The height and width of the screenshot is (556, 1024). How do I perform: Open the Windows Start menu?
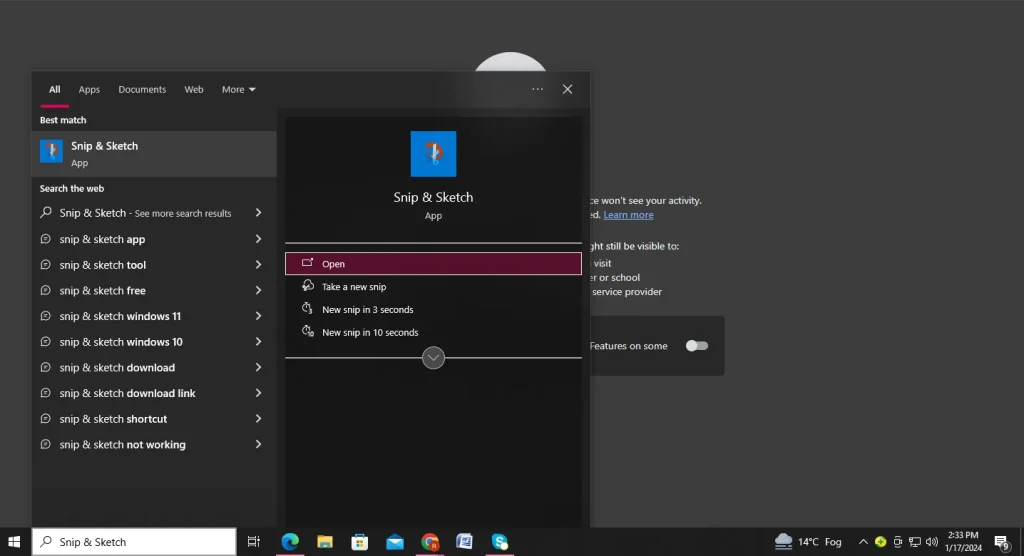pyautogui.click(x=14, y=542)
